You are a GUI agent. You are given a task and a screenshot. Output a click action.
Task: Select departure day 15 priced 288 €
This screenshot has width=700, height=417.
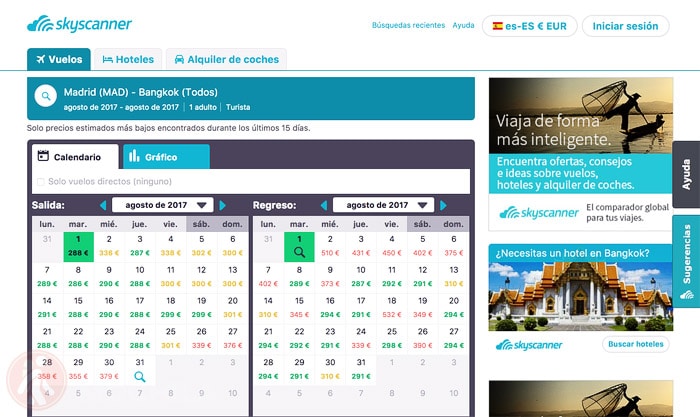[x=78, y=308]
